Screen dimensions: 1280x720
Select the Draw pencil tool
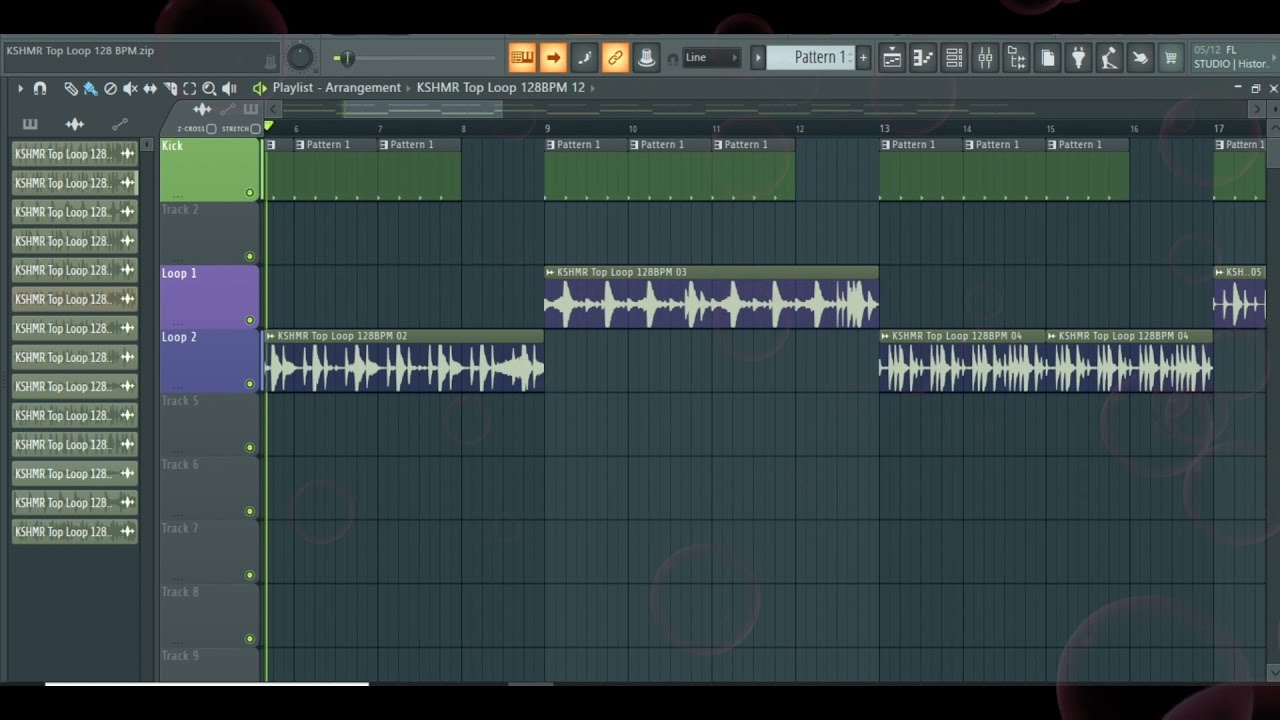coord(70,88)
